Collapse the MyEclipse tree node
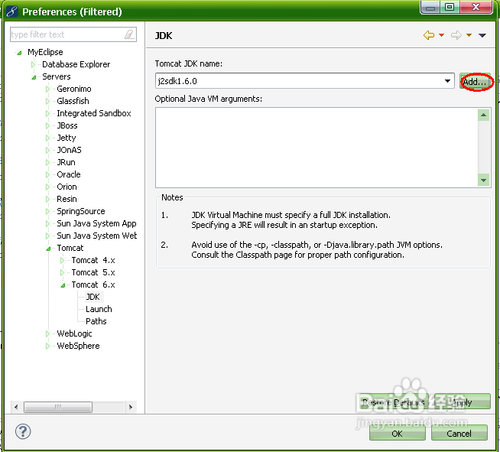The width and height of the screenshot is (500, 452). pos(19,52)
